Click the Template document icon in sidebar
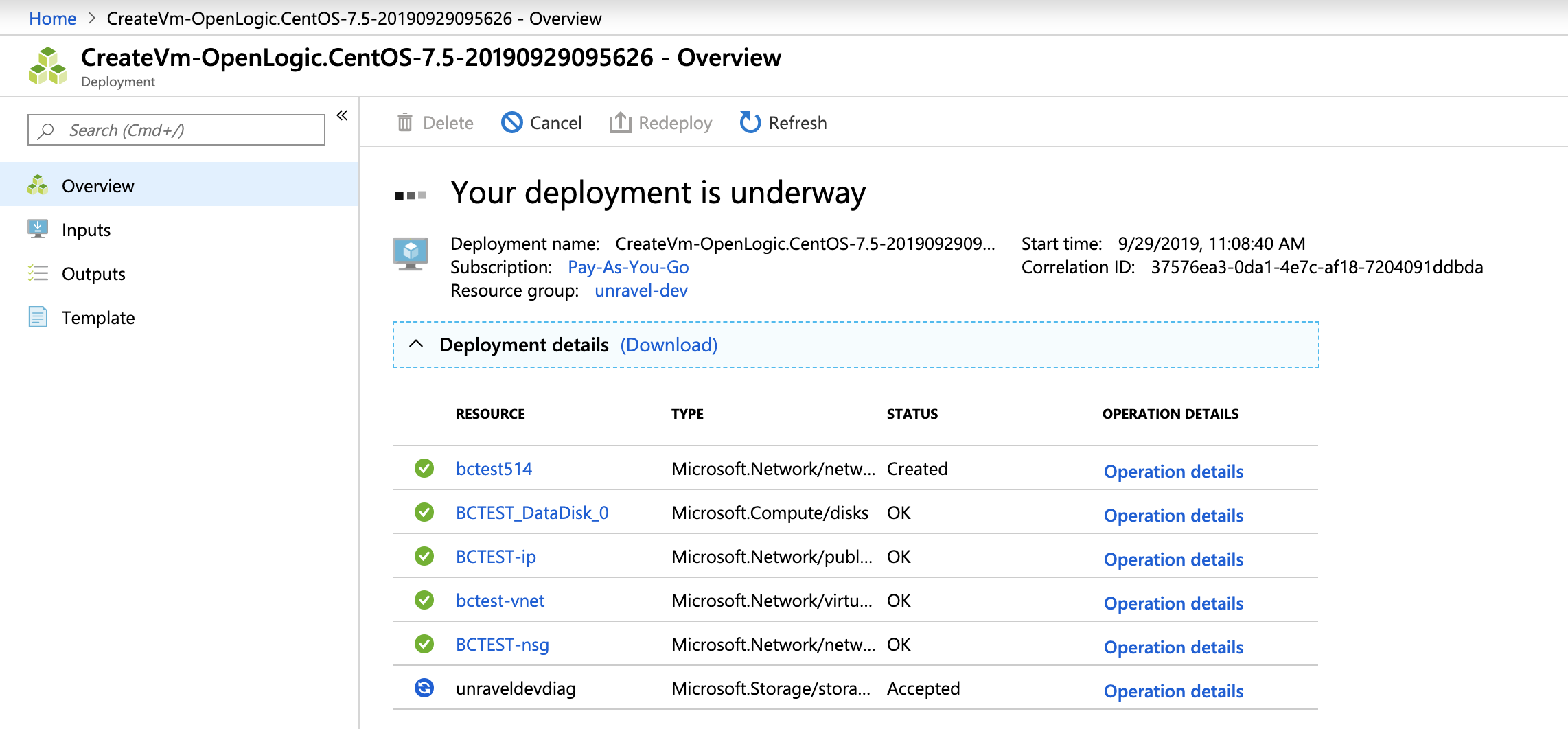This screenshot has height=729, width=1568. pos(38,316)
